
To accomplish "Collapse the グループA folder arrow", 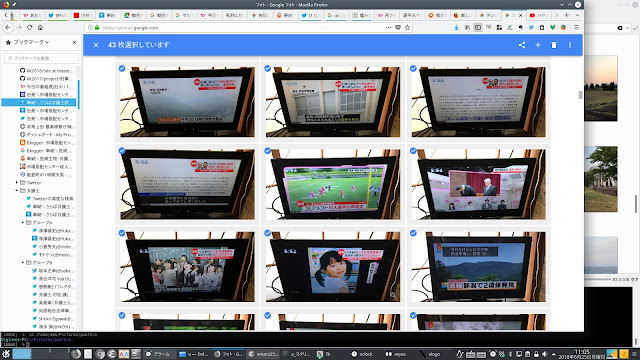I will [22, 222].
